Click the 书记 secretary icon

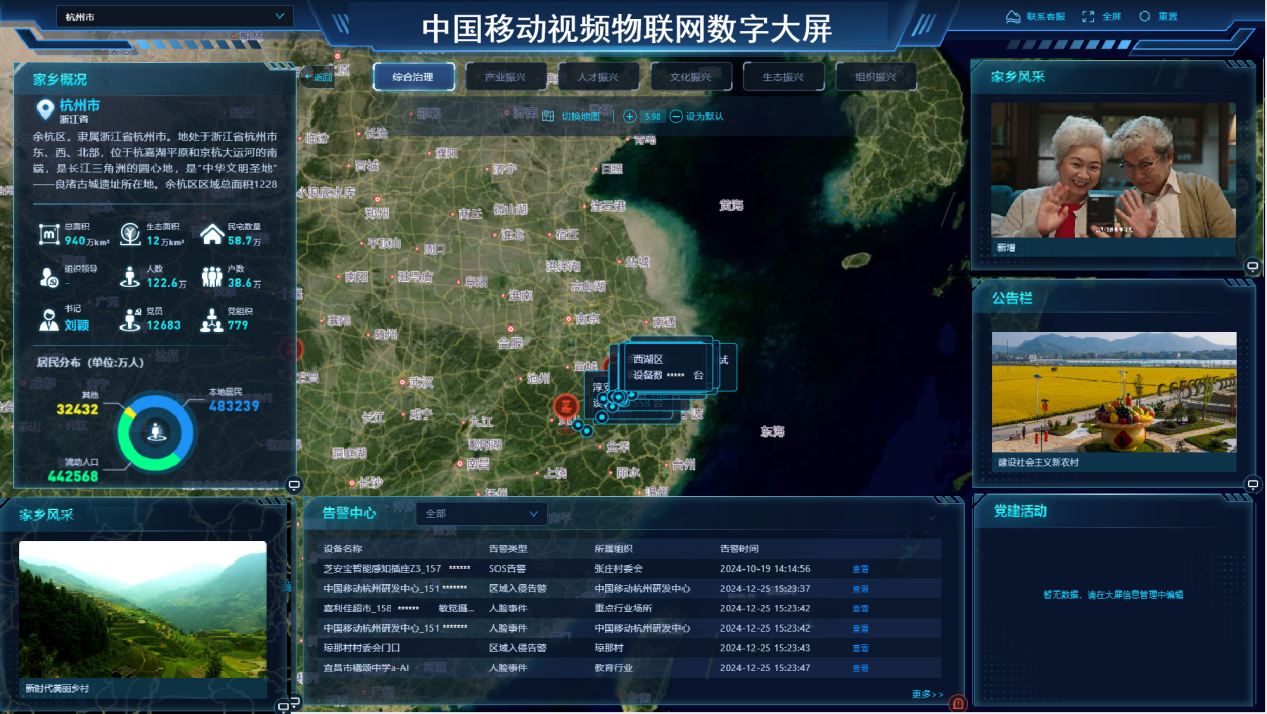(x=48, y=320)
